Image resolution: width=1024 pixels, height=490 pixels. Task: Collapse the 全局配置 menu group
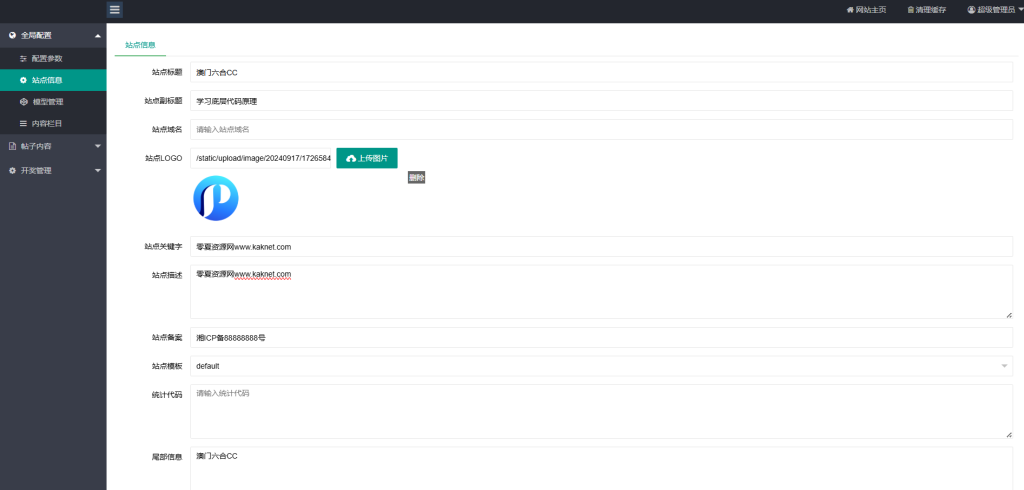[98, 35]
